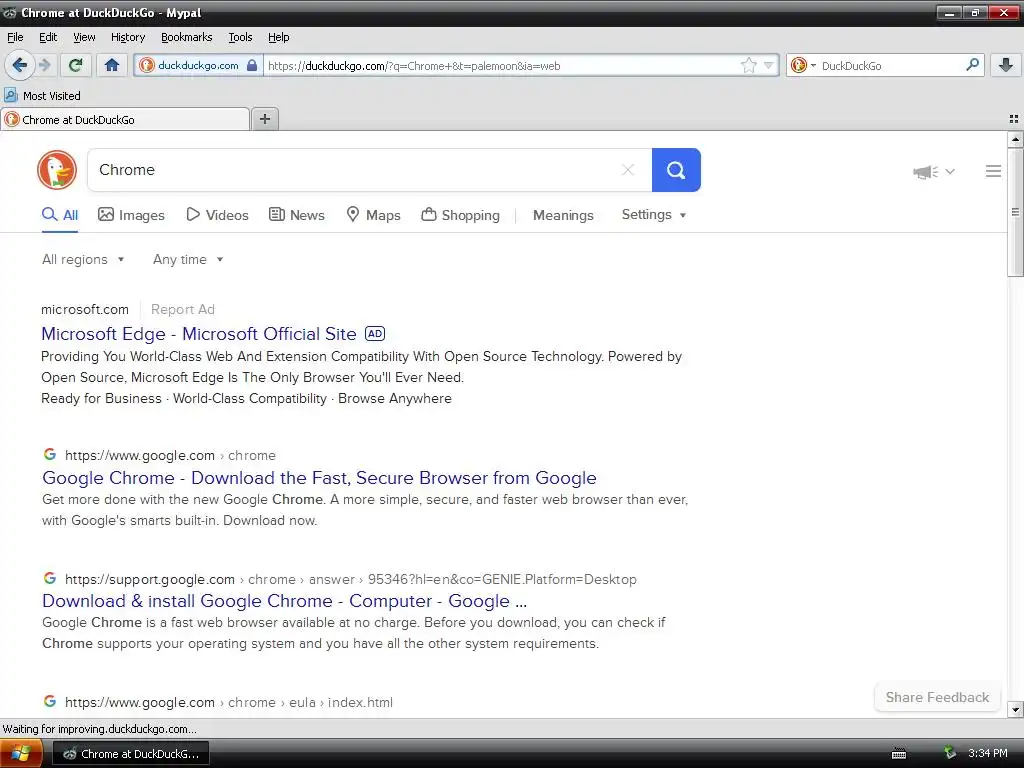Bookmark this page with the star

[748, 65]
